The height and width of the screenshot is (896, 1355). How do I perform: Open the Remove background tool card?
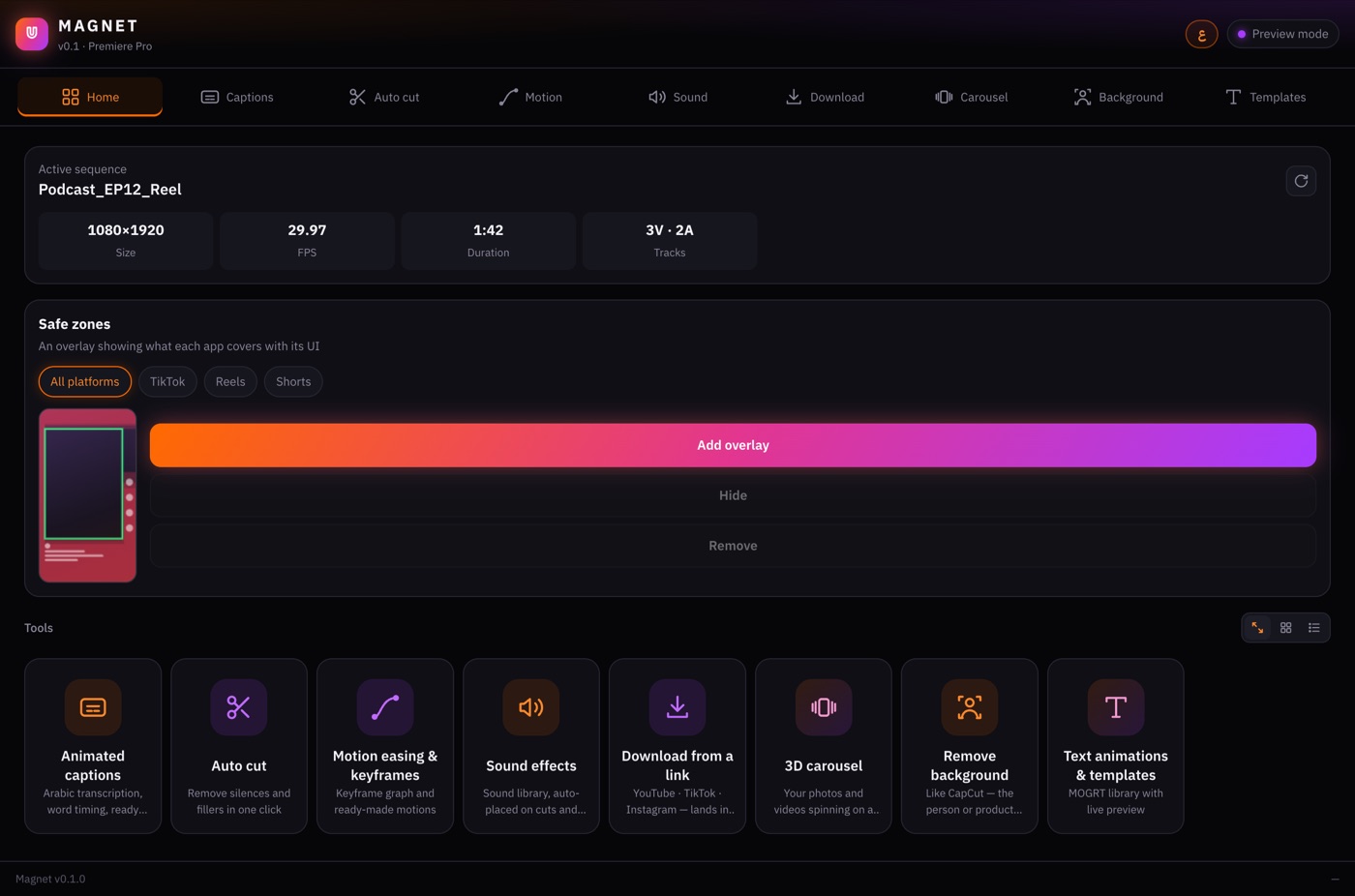click(x=970, y=746)
